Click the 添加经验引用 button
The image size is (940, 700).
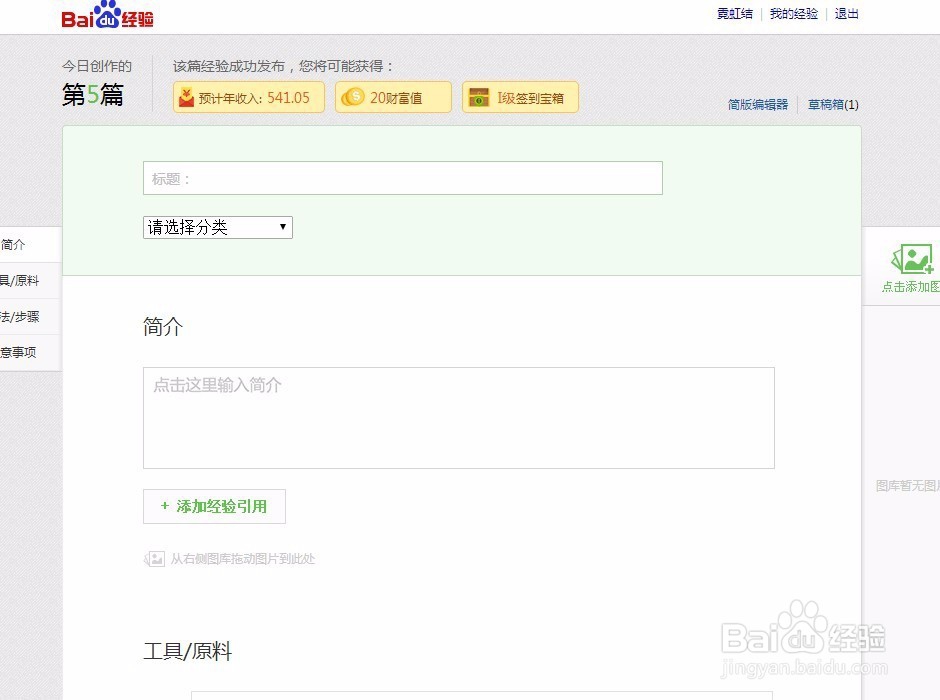(x=213, y=507)
